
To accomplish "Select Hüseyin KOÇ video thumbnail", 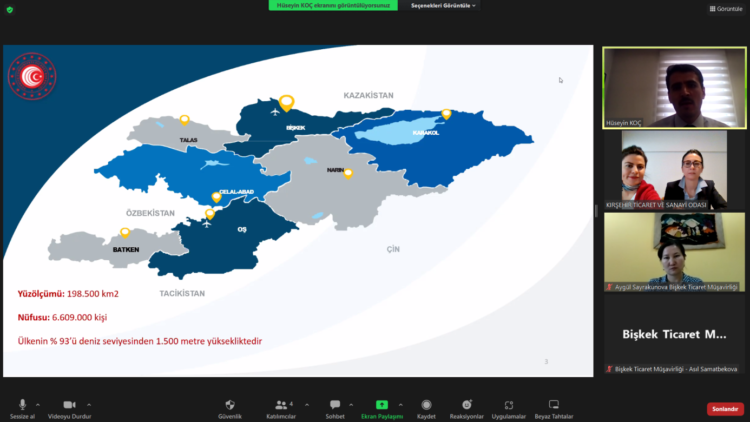I will pos(674,88).
